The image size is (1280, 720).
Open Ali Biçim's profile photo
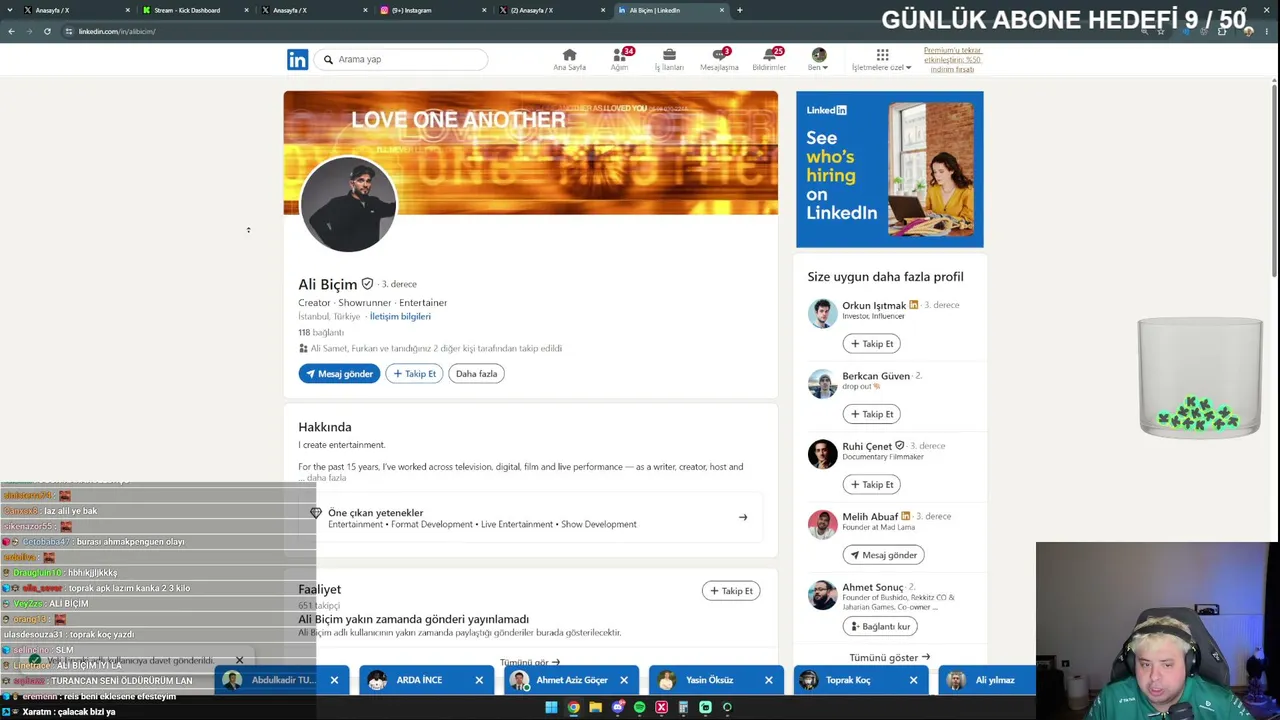(x=348, y=204)
